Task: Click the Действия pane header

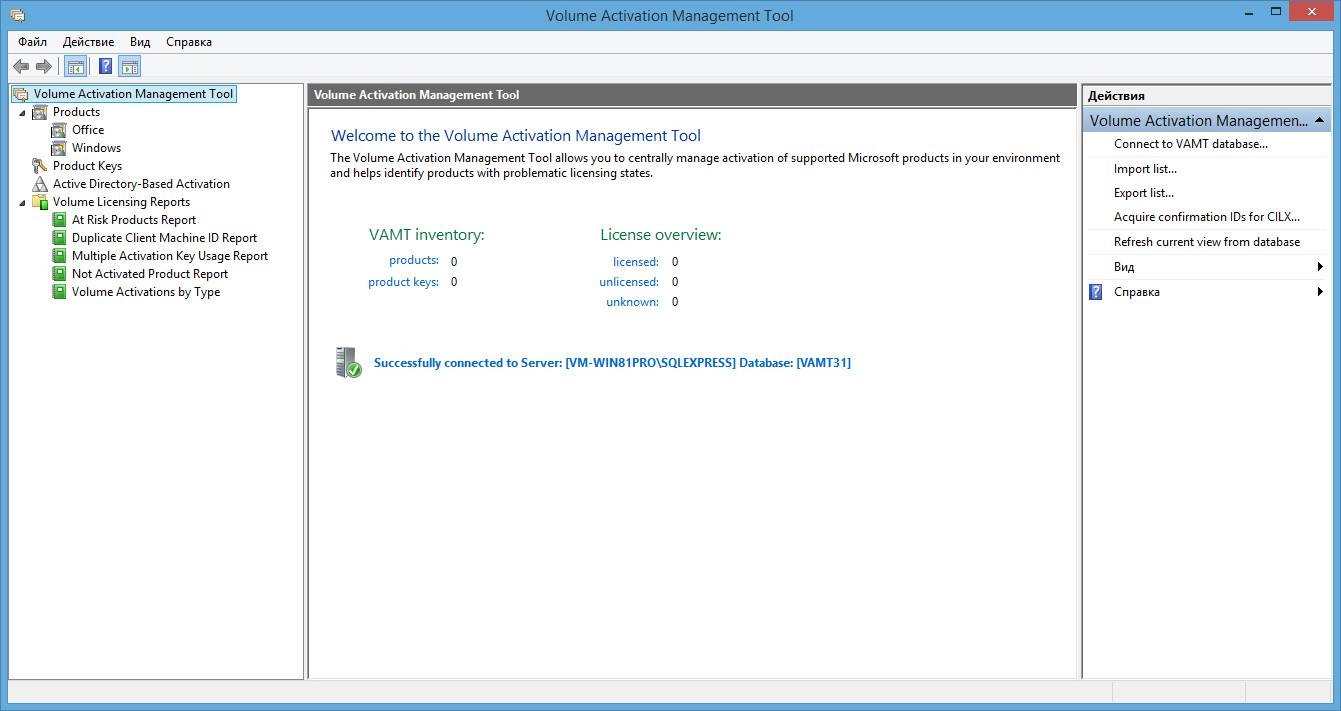Action: pos(1206,95)
